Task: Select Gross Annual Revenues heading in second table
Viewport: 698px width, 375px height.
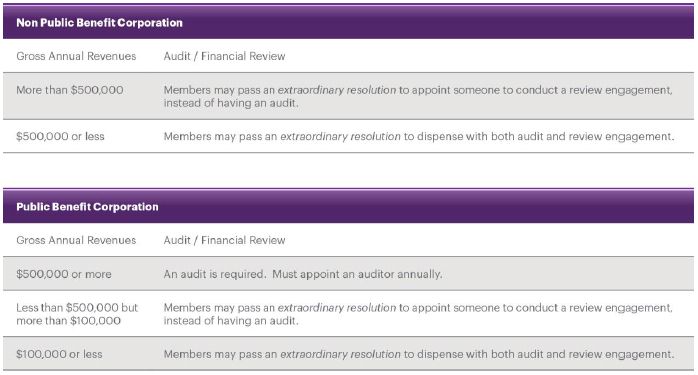Action: click(76, 240)
